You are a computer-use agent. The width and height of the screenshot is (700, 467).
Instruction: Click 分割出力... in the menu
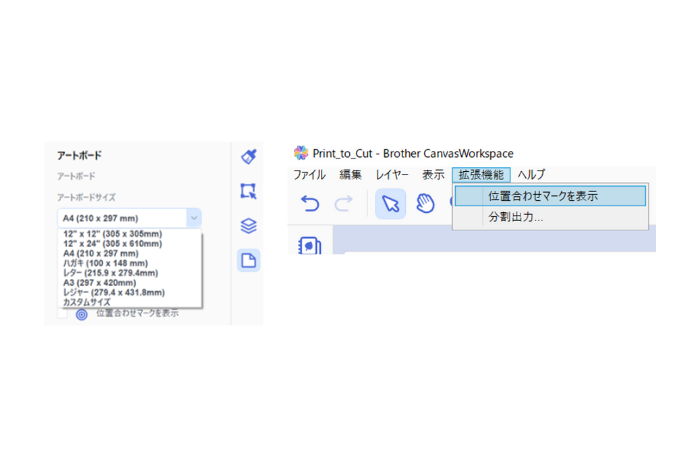coord(515,217)
